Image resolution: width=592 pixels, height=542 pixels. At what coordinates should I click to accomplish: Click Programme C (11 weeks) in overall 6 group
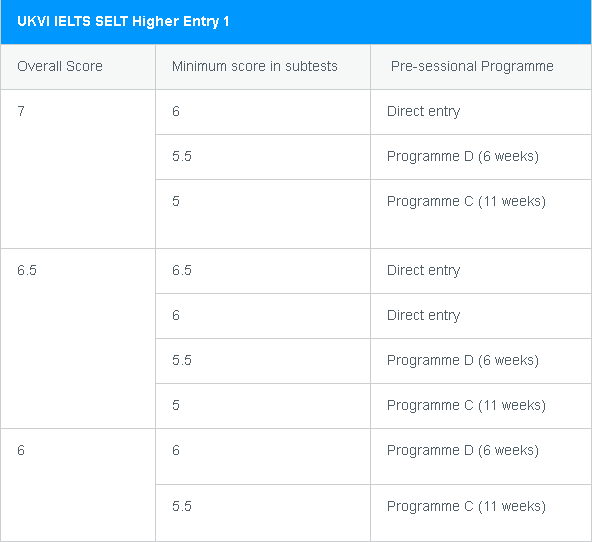pyautogui.click(x=466, y=506)
